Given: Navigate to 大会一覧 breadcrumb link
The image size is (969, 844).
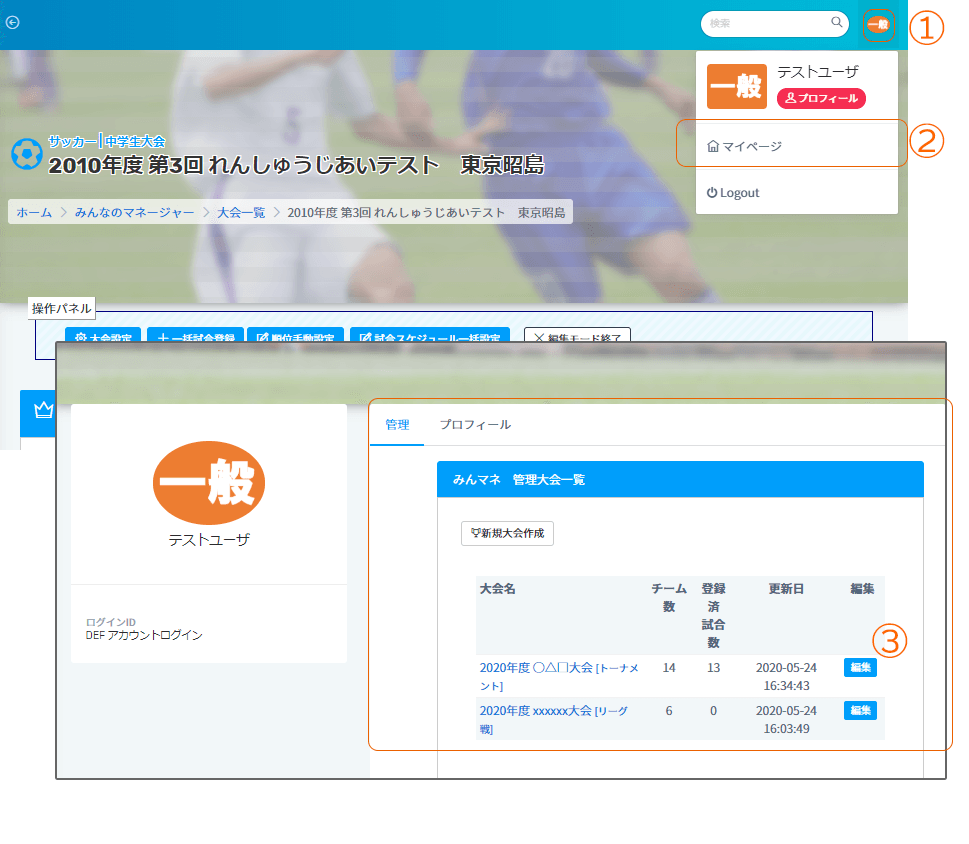Looking at the screenshot, I should point(241,213).
